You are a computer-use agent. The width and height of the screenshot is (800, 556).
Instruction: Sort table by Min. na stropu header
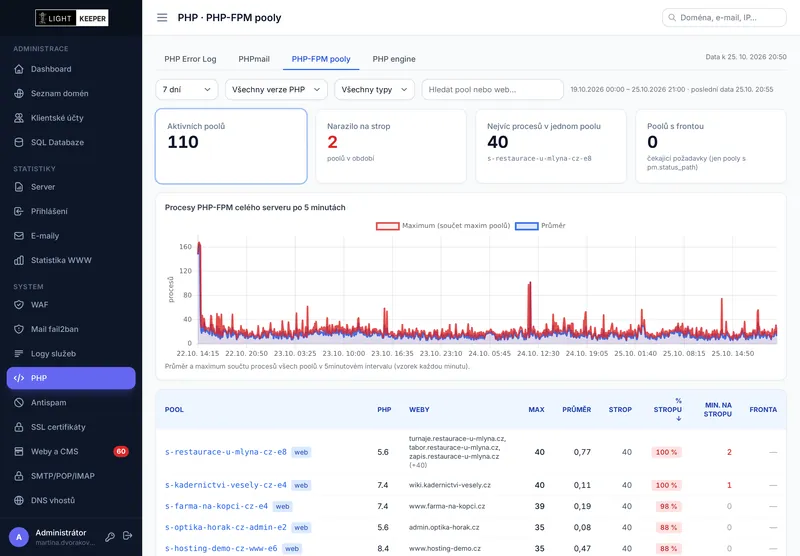(718, 410)
